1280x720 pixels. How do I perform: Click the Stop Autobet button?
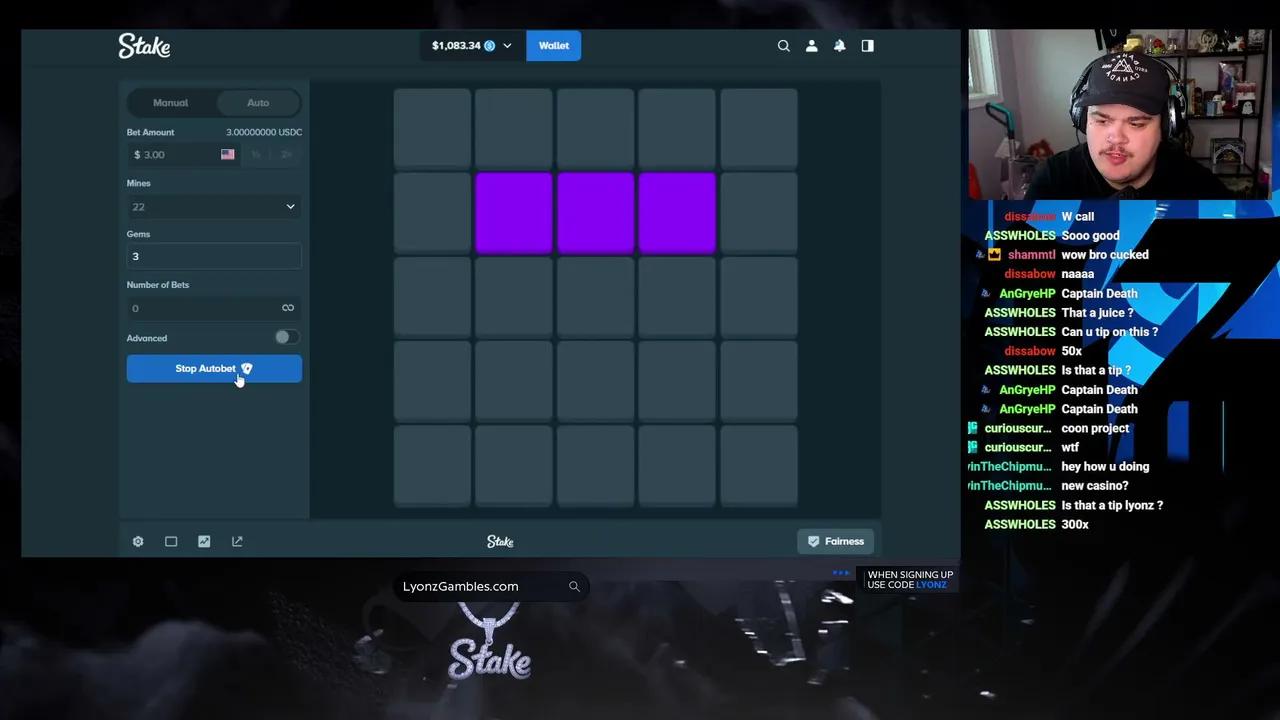pyautogui.click(x=214, y=368)
